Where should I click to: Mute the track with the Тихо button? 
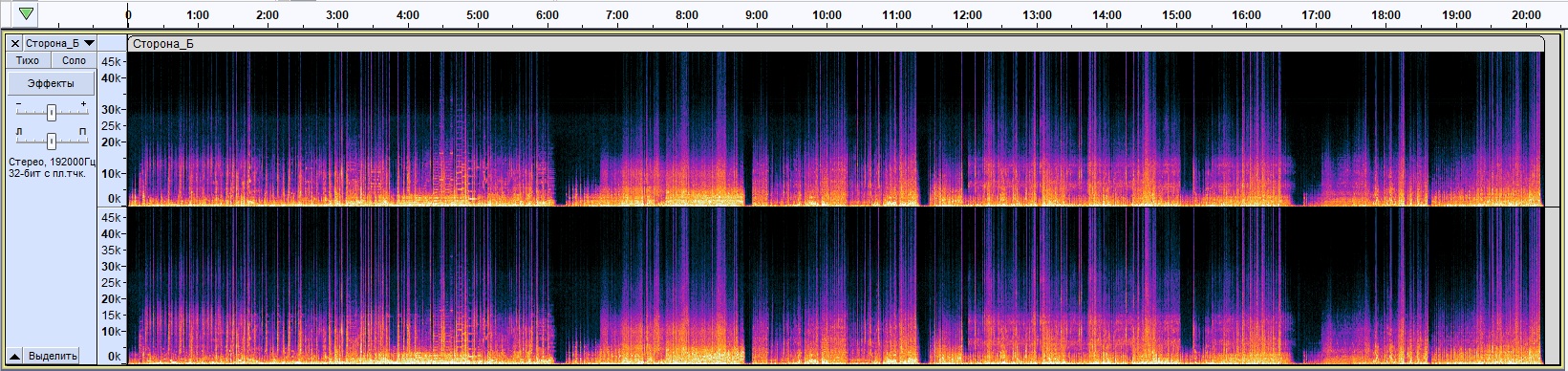point(28,60)
